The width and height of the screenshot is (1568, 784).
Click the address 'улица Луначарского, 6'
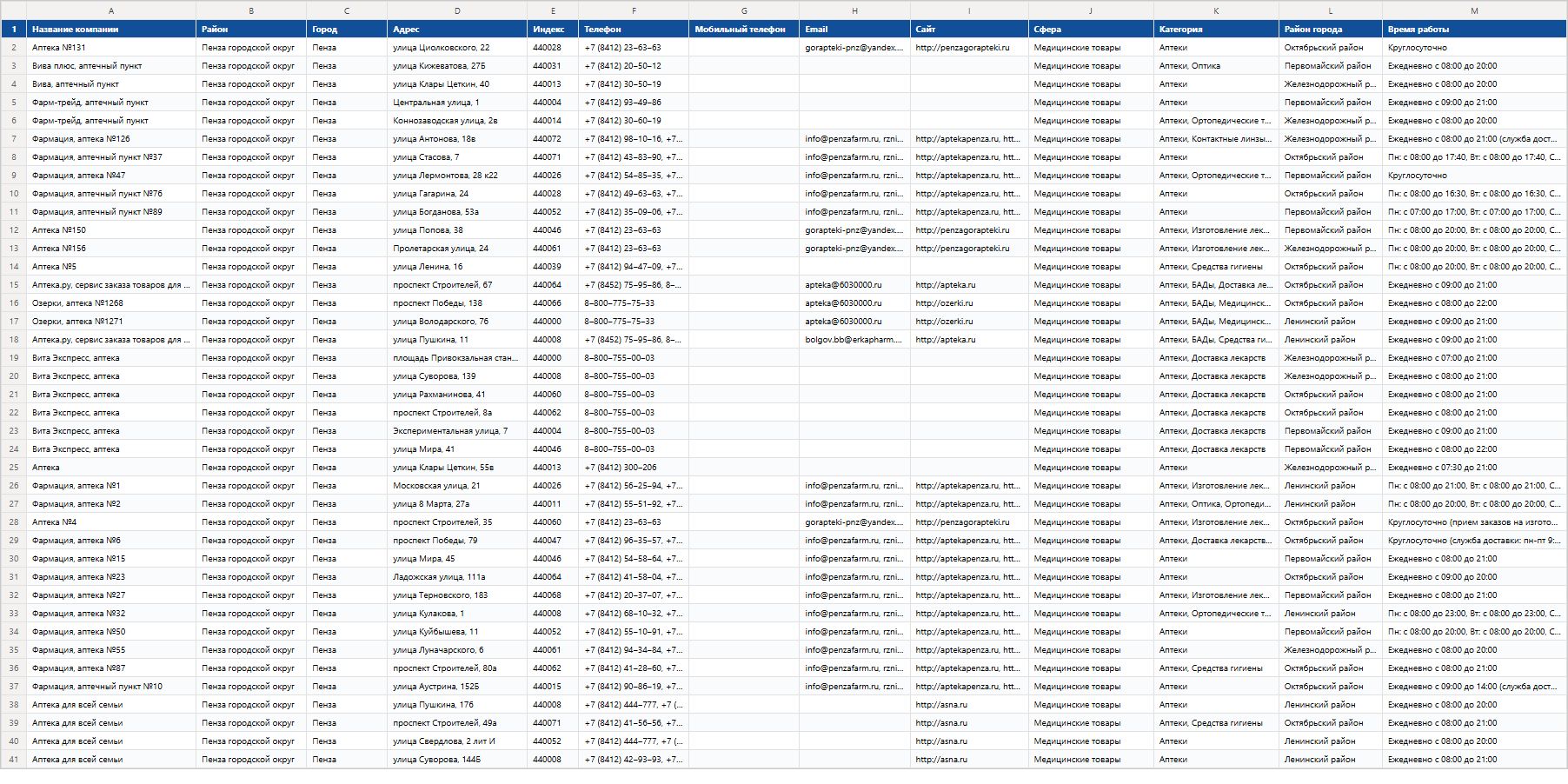click(x=457, y=650)
